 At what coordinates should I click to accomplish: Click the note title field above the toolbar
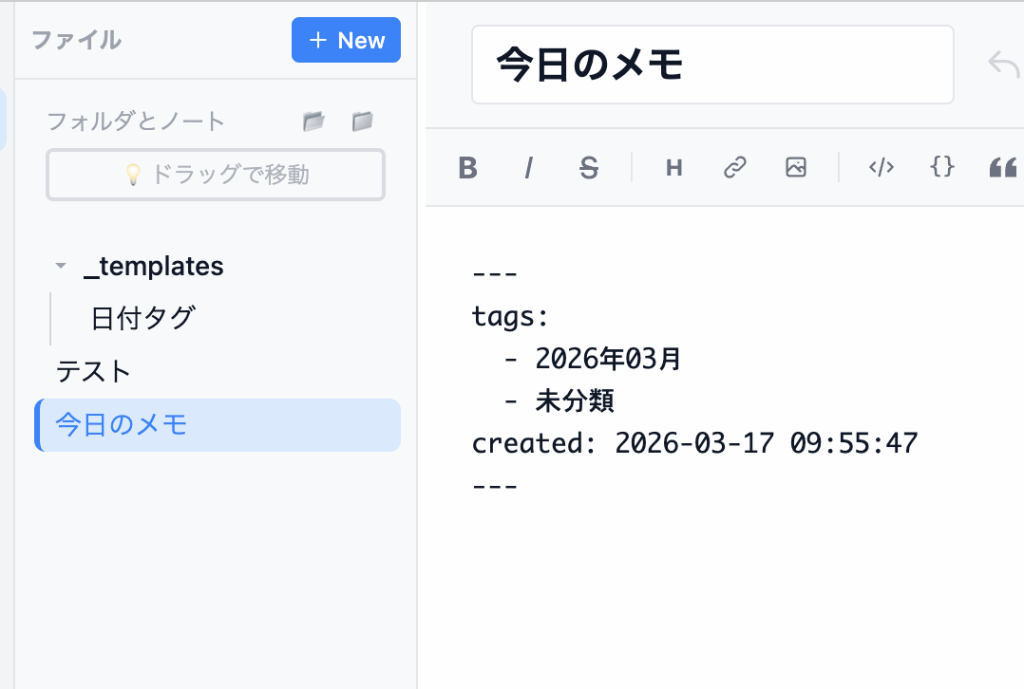[712, 65]
